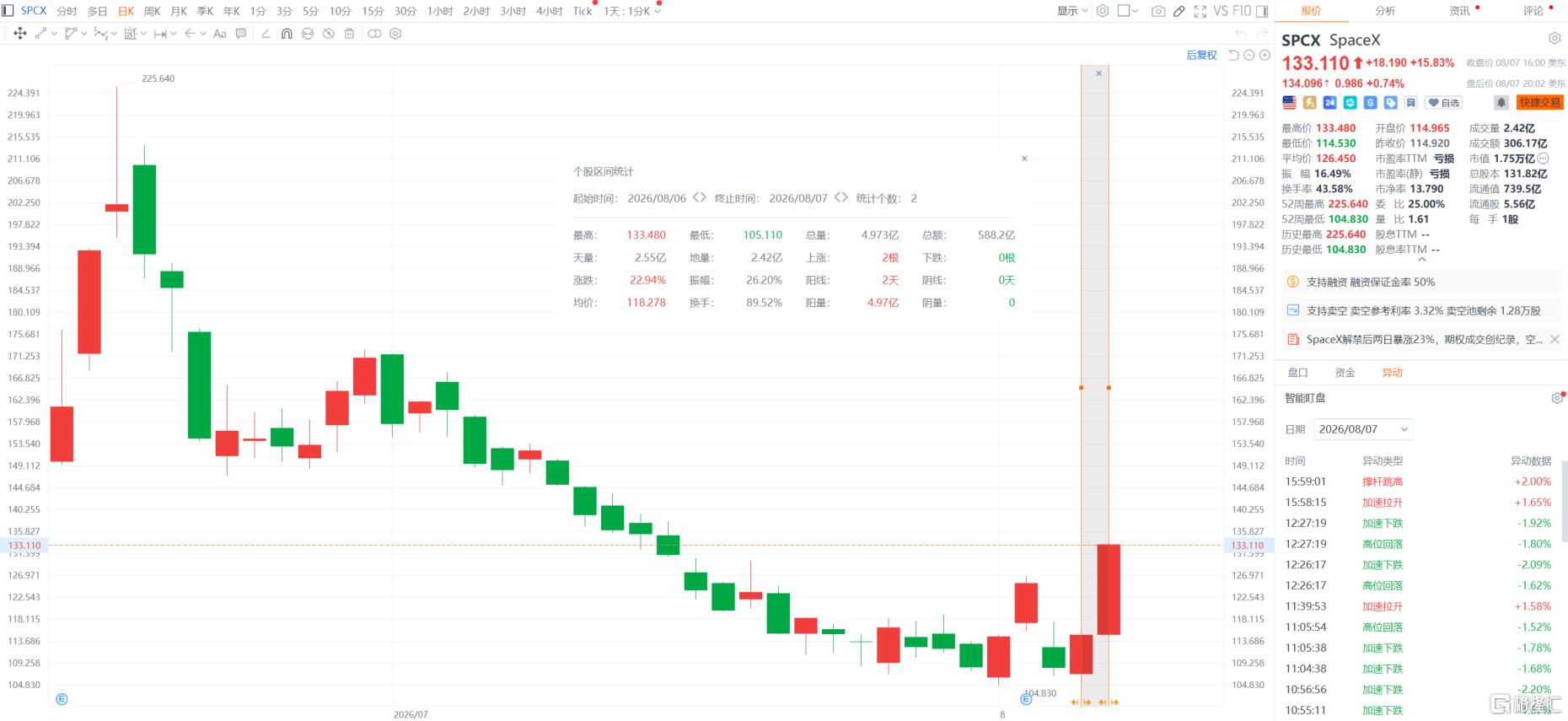Click the 15:59:01 撑杆跳高 anomaly row
Screen dimensions: 1568x721
(x=1418, y=482)
